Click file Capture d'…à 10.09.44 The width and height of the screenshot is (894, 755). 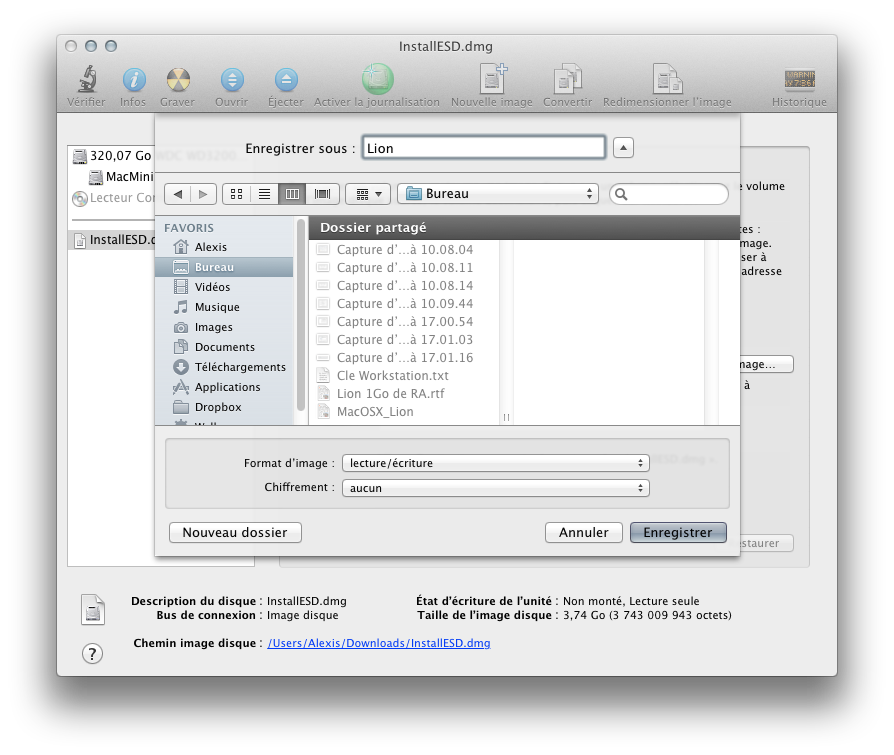click(404, 303)
